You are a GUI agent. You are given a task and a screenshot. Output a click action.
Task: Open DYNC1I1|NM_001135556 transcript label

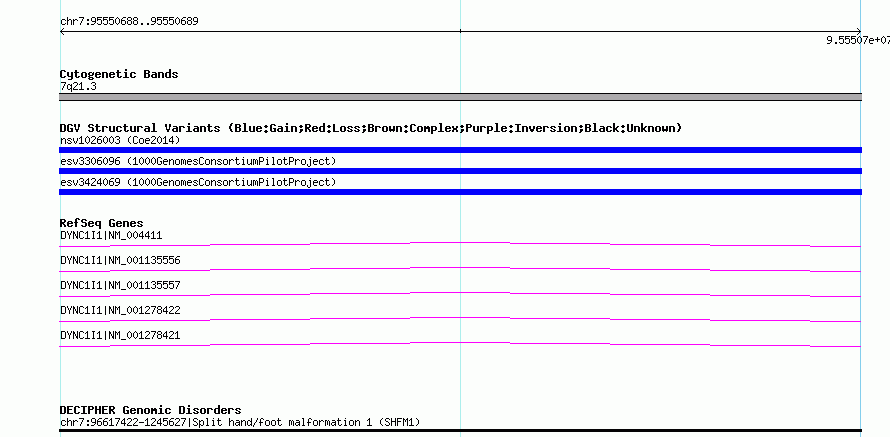pos(120,260)
